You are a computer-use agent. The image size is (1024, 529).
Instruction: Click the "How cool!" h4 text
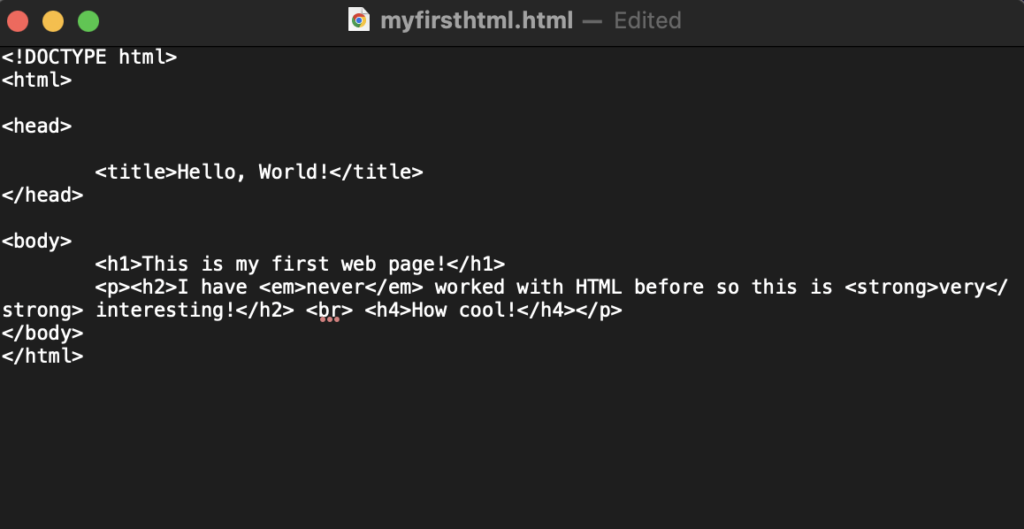pos(464,310)
